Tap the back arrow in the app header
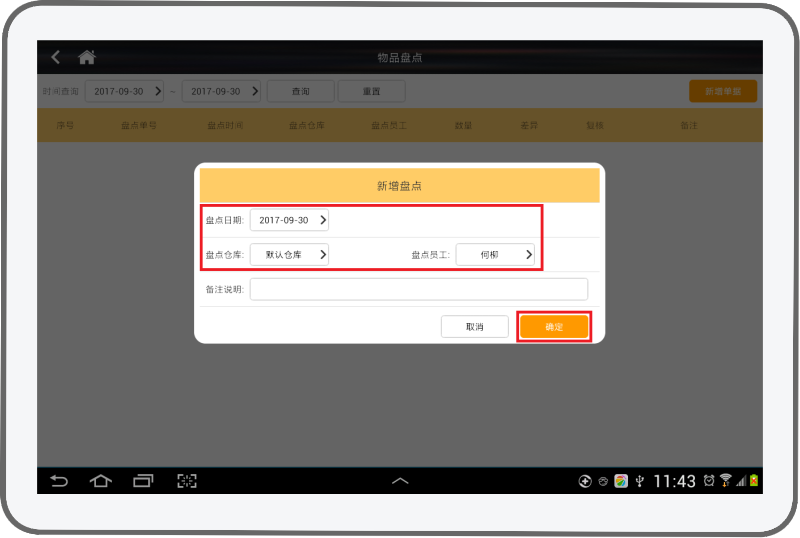This screenshot has width=800, height=538. click(x=56, y=58)
